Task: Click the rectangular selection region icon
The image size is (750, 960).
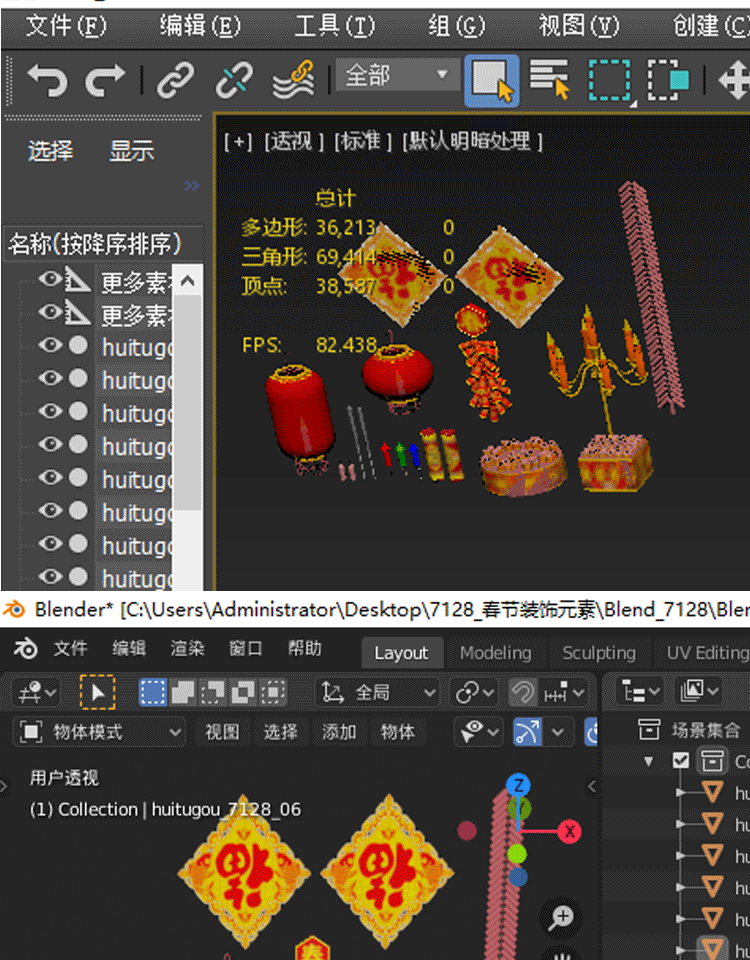Action: [x=609, y=80]
